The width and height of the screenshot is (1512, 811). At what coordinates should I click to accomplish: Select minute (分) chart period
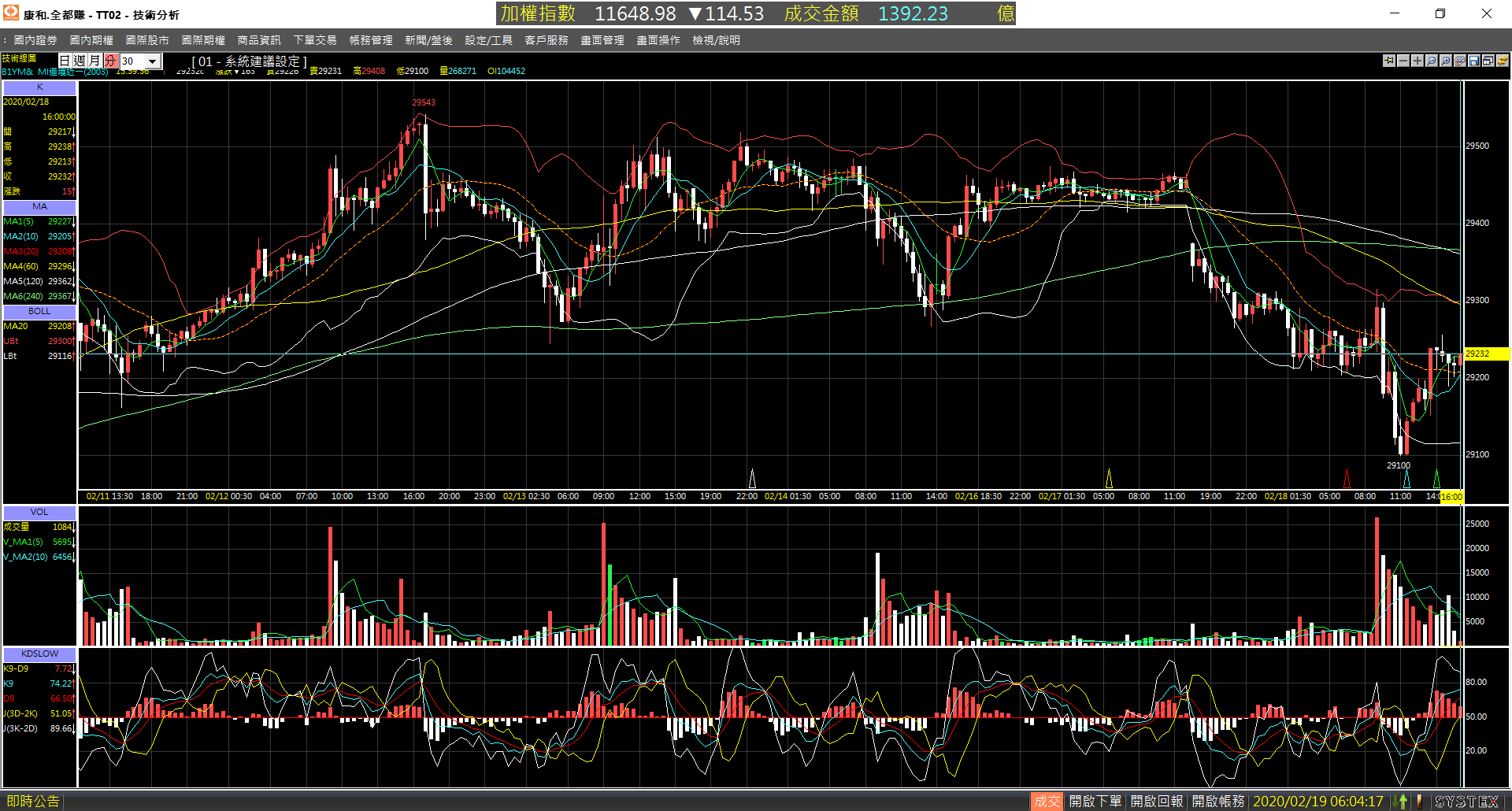pos(110,61)
